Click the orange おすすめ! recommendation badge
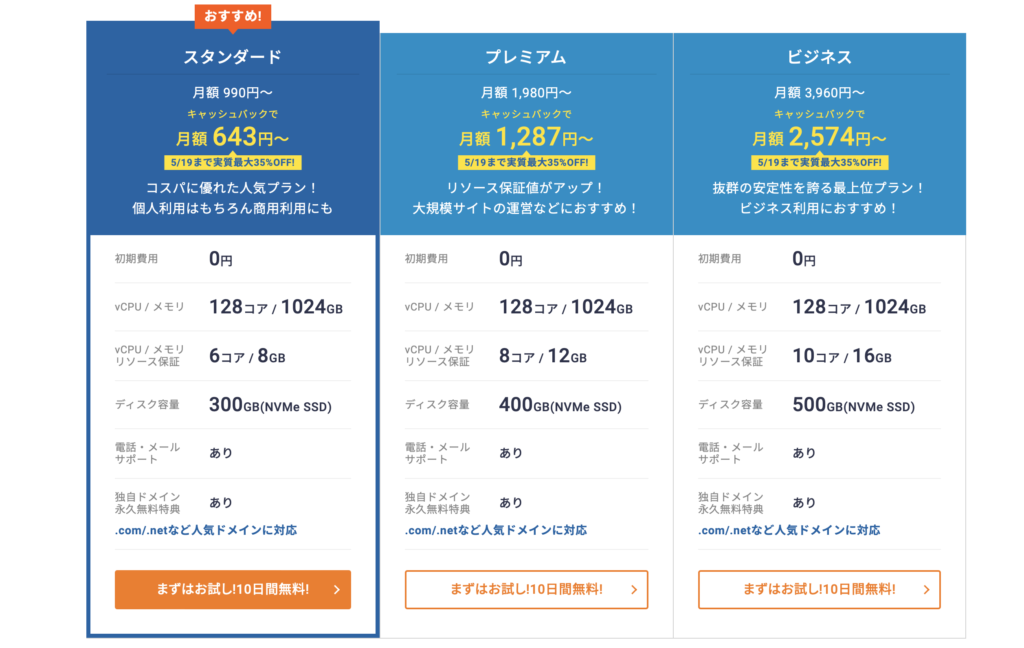 click(x=232, y=16)
